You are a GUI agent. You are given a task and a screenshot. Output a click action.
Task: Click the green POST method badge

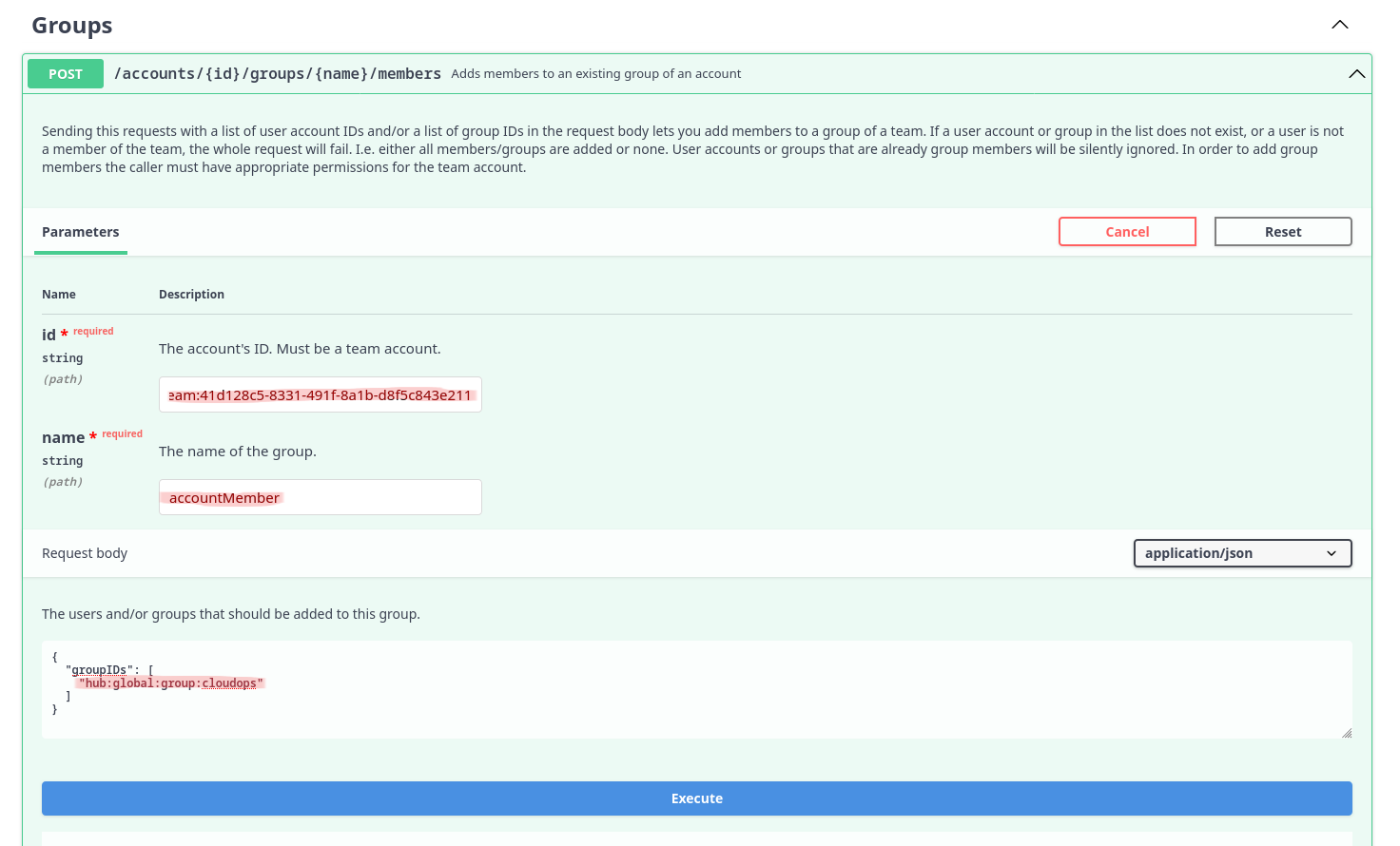click(x=66, y=74)
